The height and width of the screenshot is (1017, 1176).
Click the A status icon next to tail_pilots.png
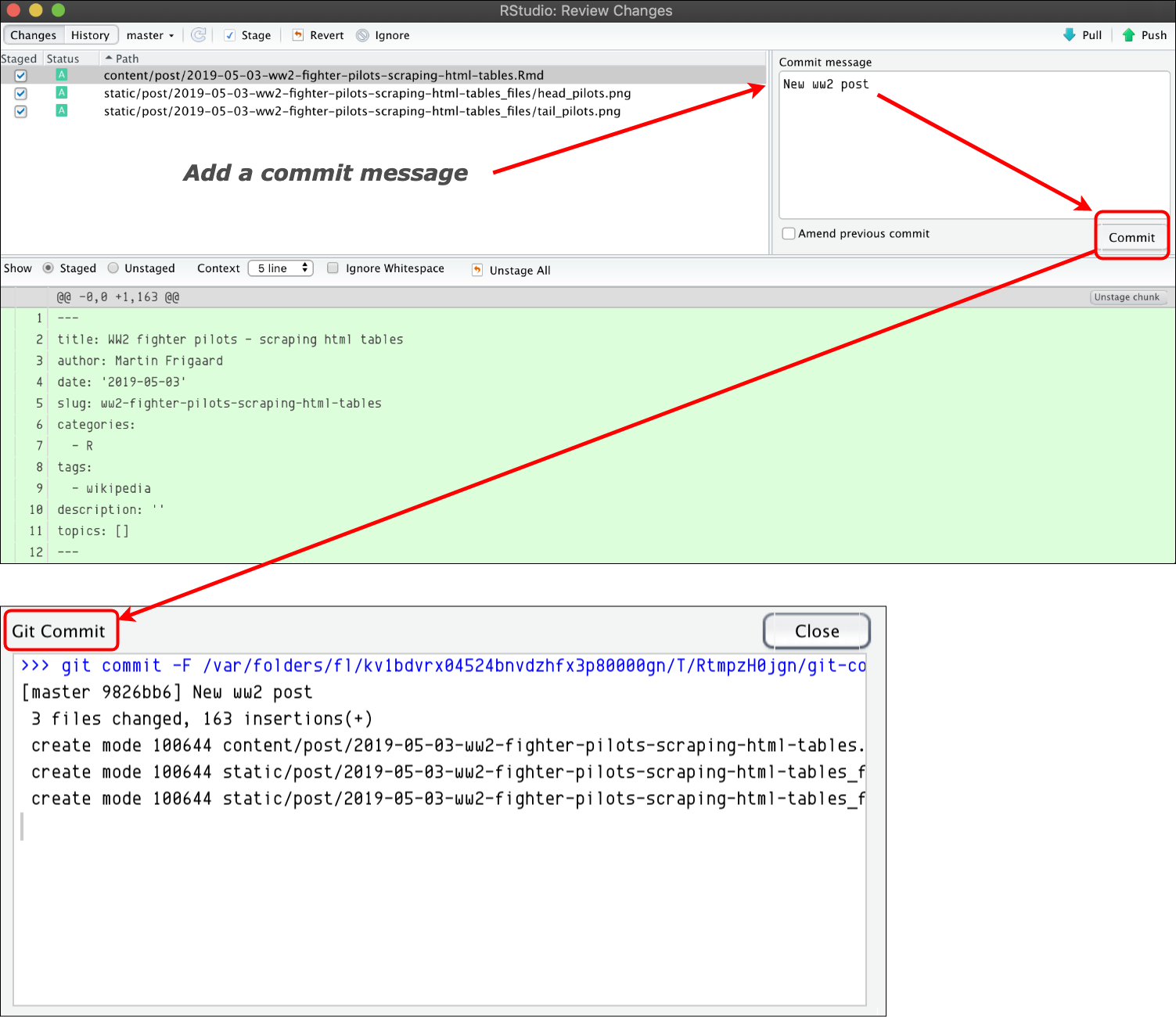61,111
